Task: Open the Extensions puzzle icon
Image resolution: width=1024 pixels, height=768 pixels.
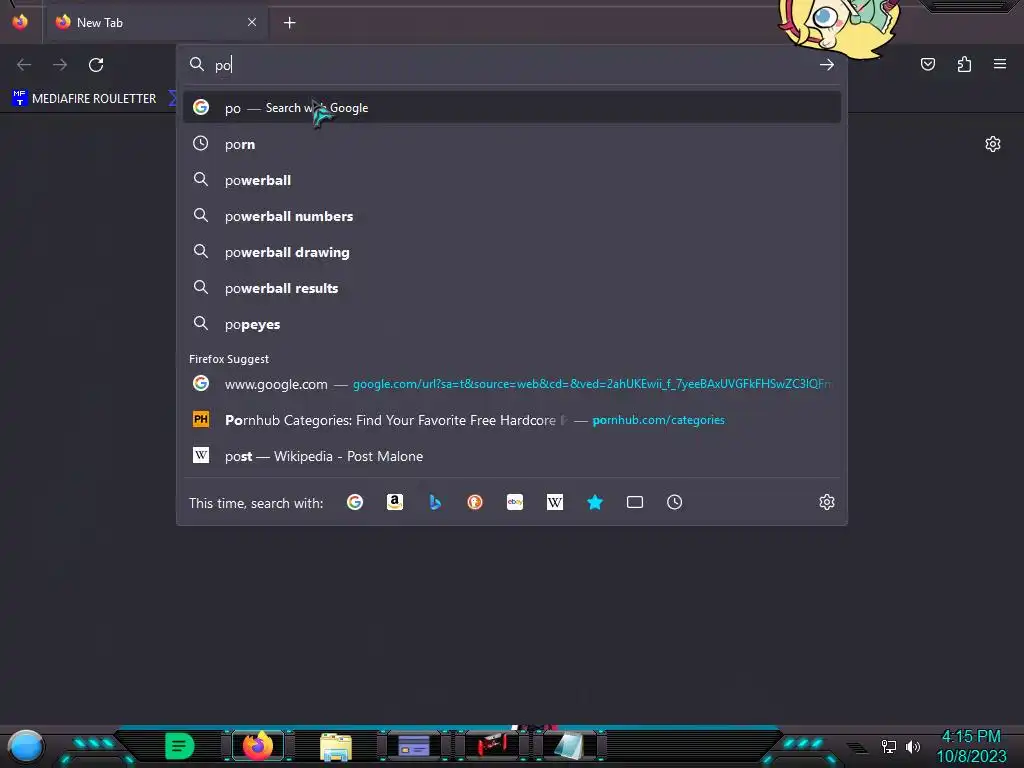Action: point(964,64)
